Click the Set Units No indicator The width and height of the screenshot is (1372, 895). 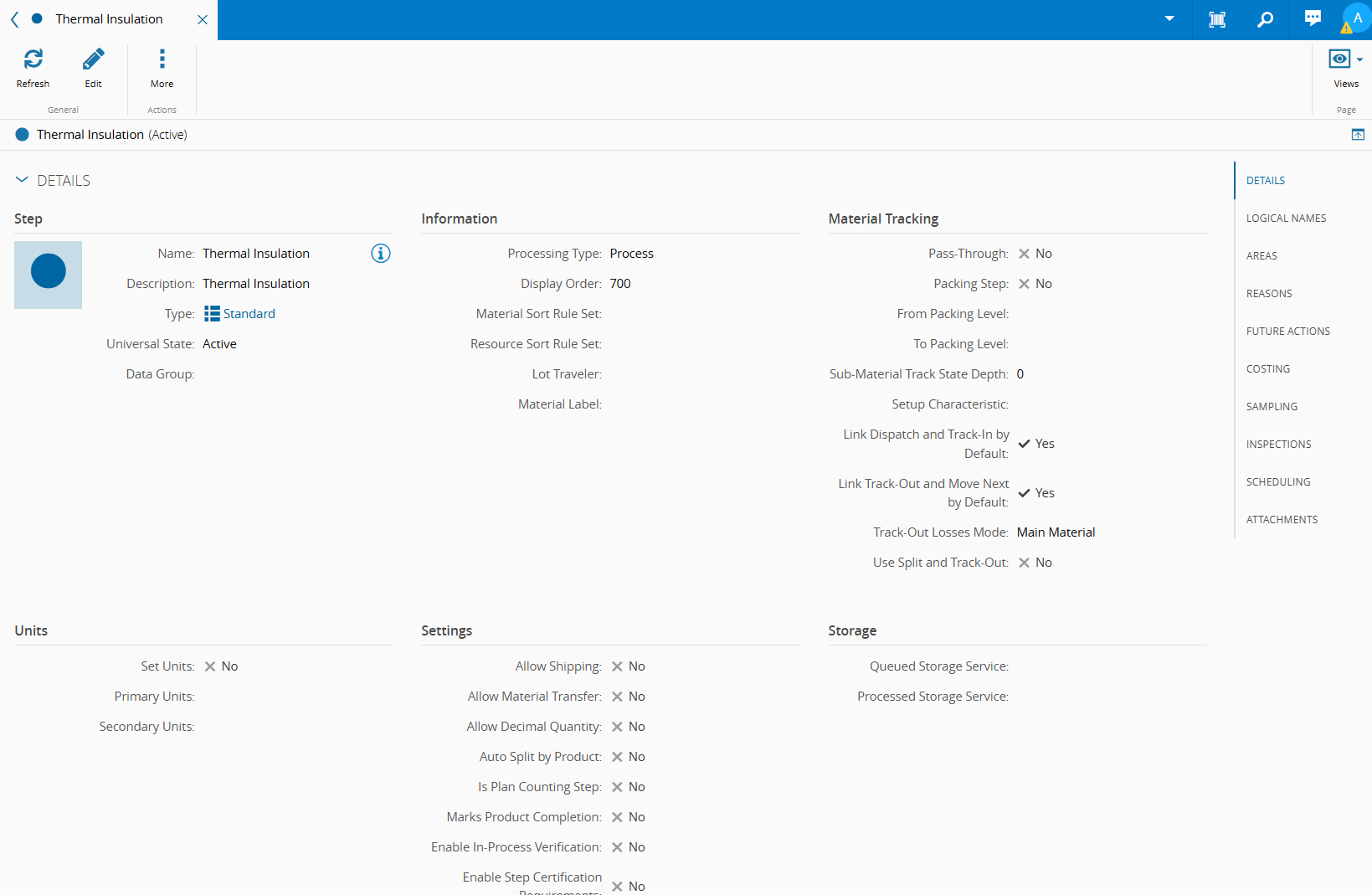point(221,666)
